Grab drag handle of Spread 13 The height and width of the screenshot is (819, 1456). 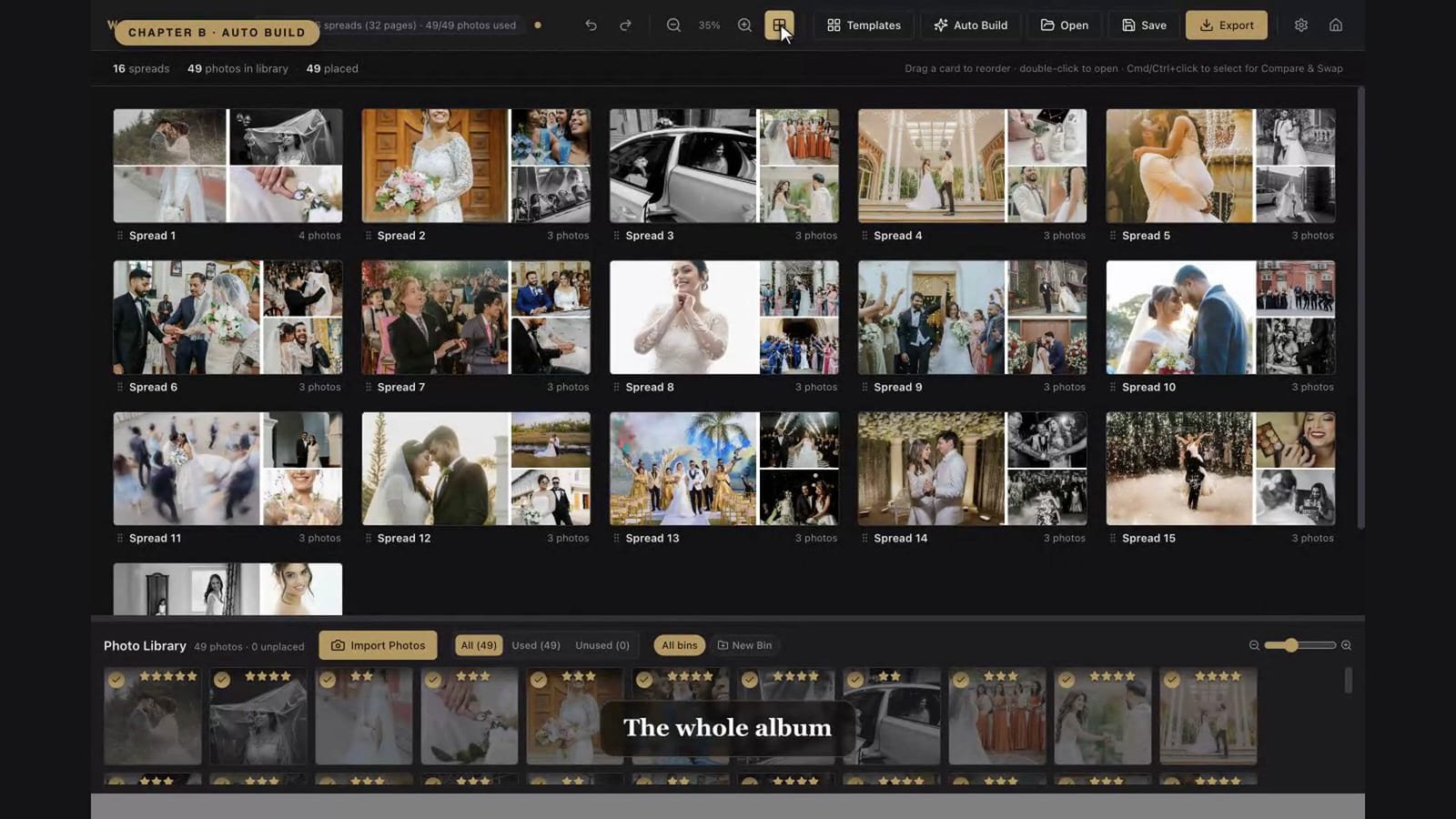[617, 538]
